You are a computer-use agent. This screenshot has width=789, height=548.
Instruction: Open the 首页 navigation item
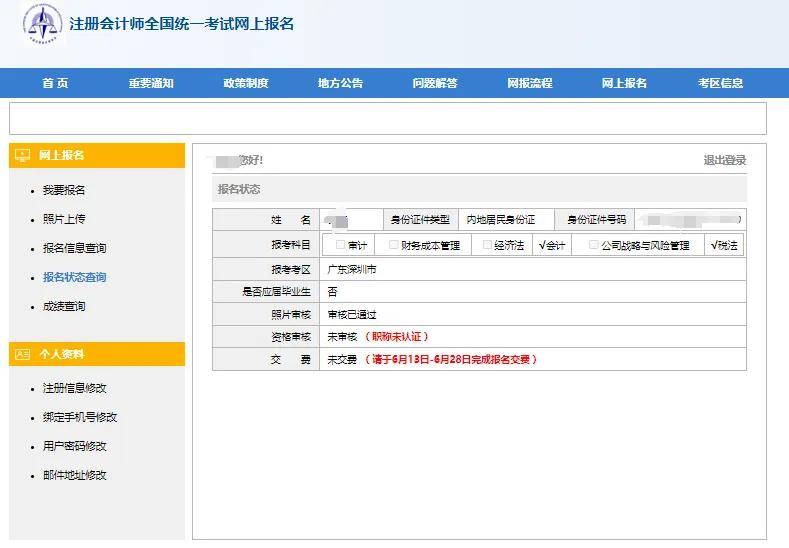click(55, 83)
